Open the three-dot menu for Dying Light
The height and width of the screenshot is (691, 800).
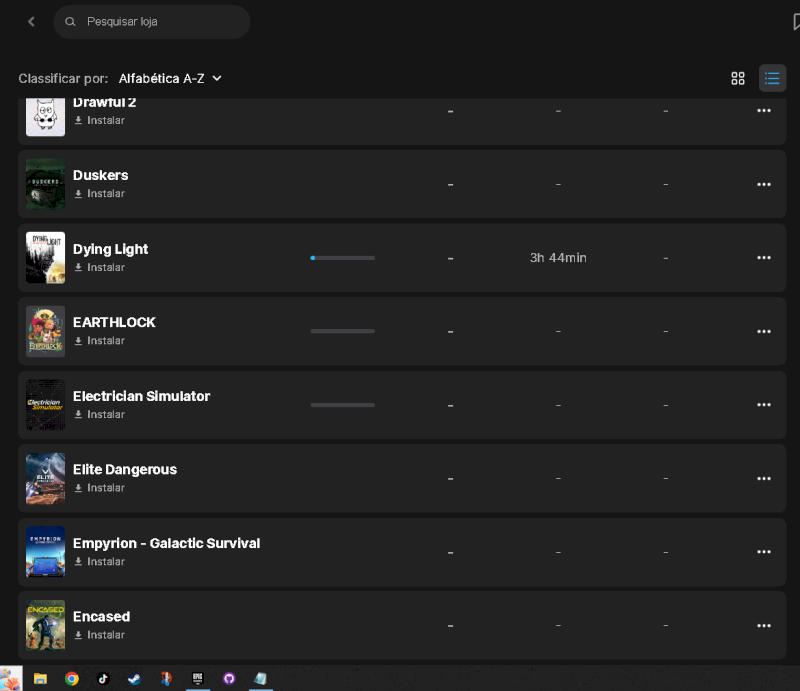764,258
